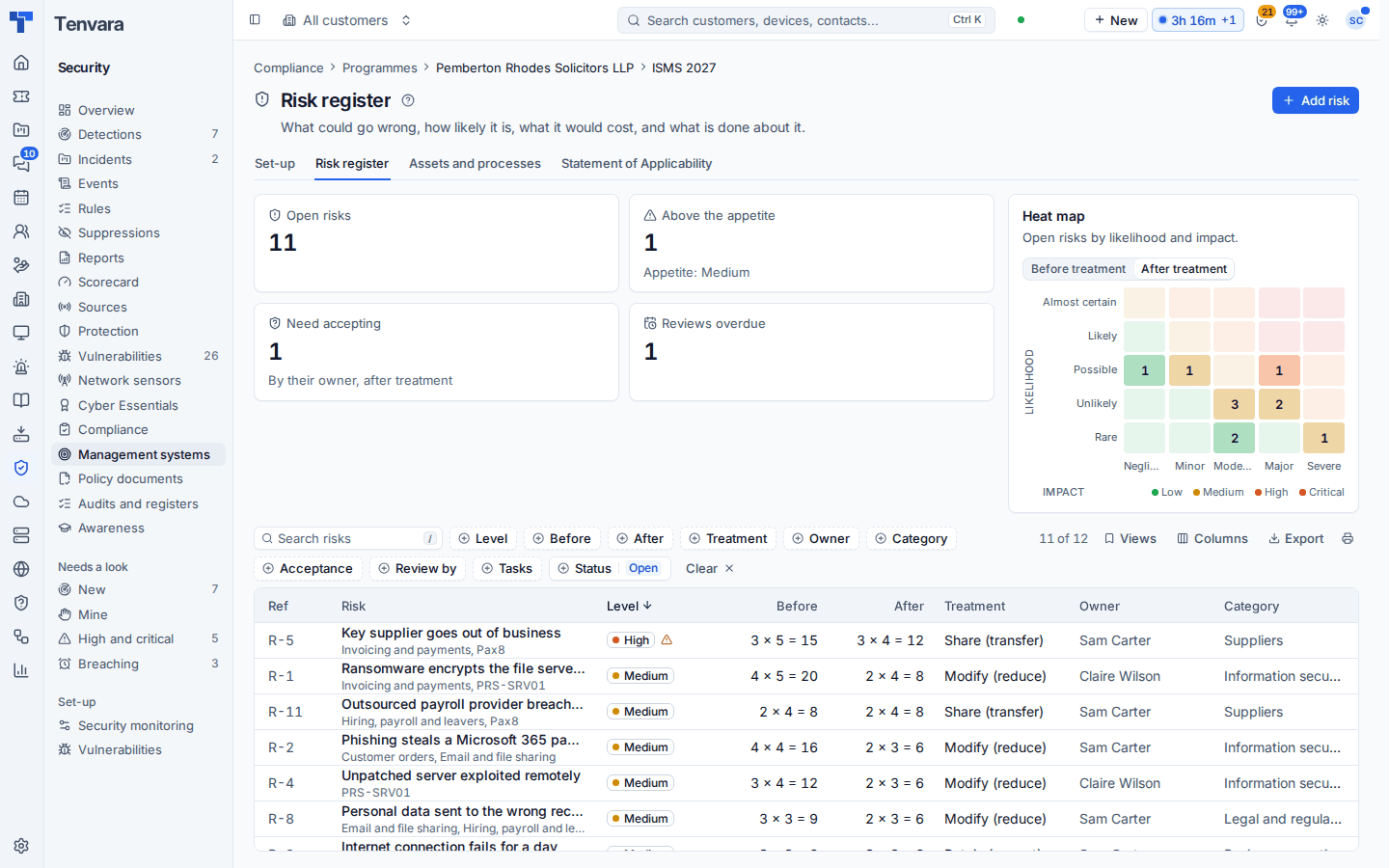Select After treatment heat map view

[x=1184, y=269]
